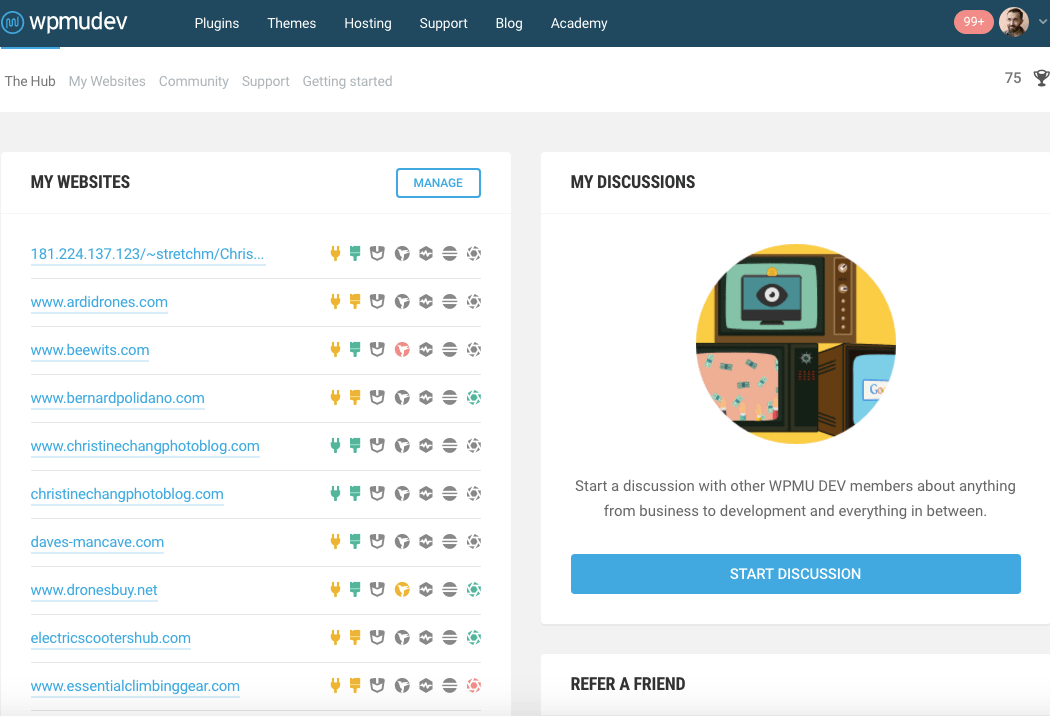Click the snapshot icon for christinechangphotoblog.com without www
1050x716 pixels.
[x=474, y=494]
